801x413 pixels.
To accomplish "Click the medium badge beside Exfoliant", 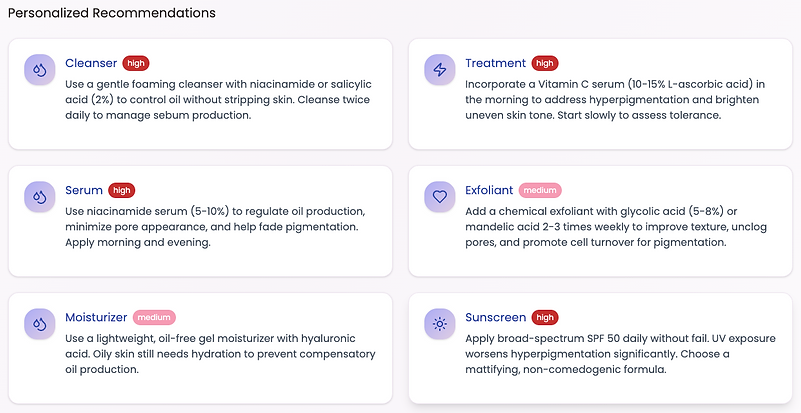I will click(x=540, y=191).
